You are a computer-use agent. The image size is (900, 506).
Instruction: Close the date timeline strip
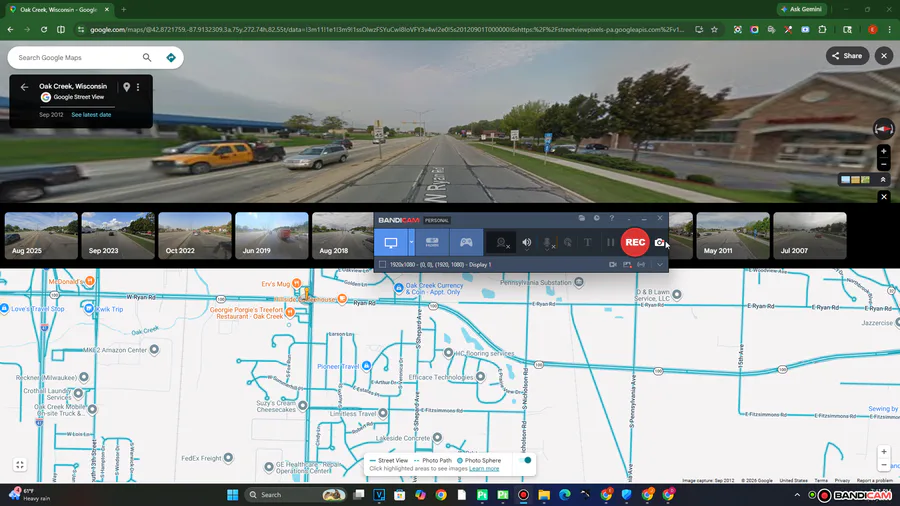tap(884, 197)
